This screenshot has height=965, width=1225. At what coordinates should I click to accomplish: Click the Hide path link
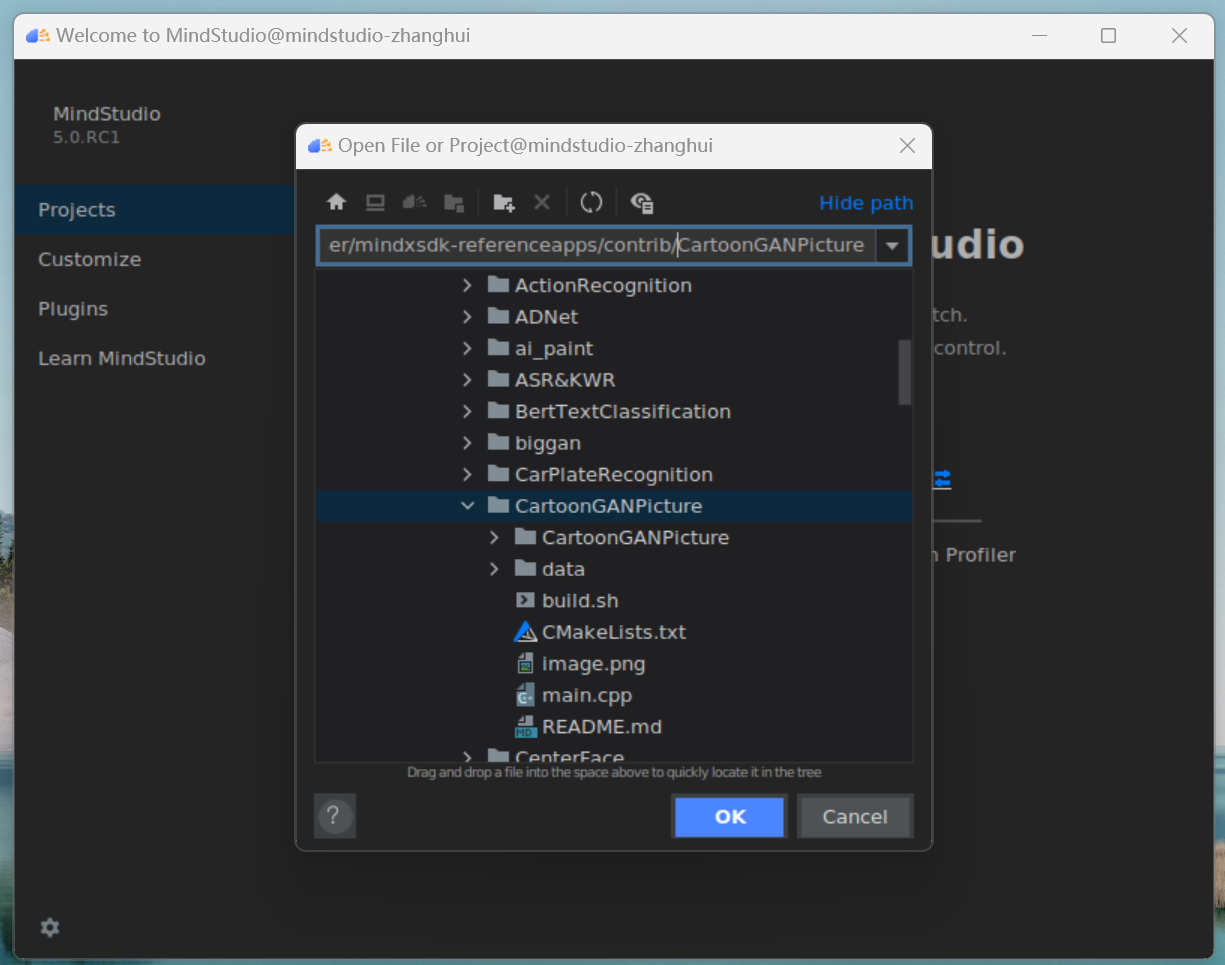click(x=866, y=203)
